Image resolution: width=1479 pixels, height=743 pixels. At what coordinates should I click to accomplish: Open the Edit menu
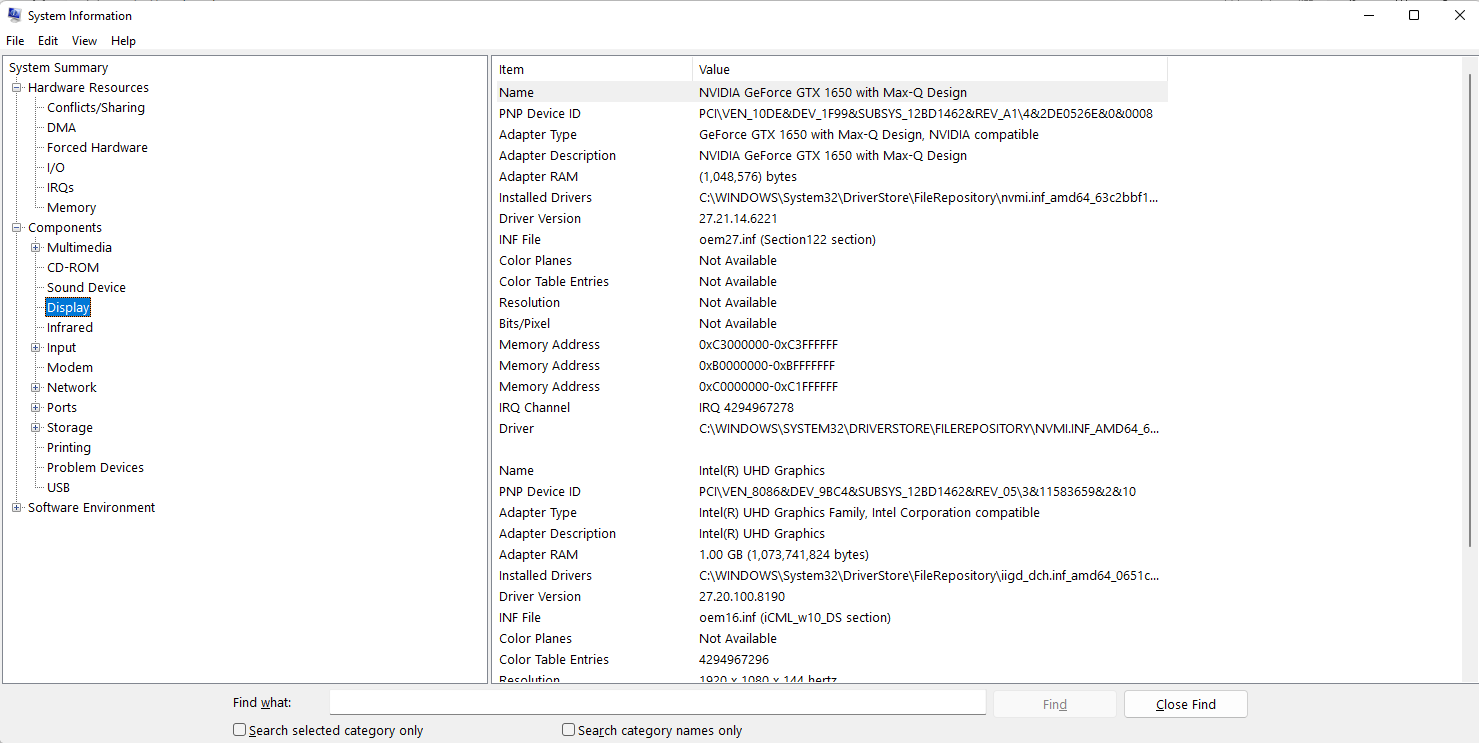click(x=48, y=41)
